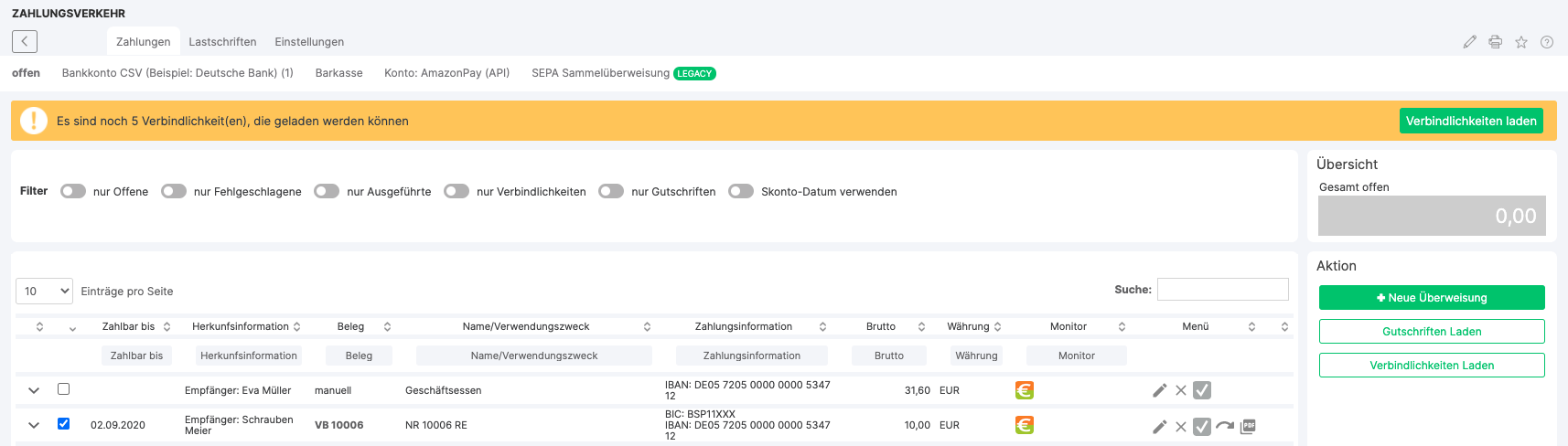Click the printer icon in header
Viewport: 1568px width, 446px height.
click(1495, 42)
